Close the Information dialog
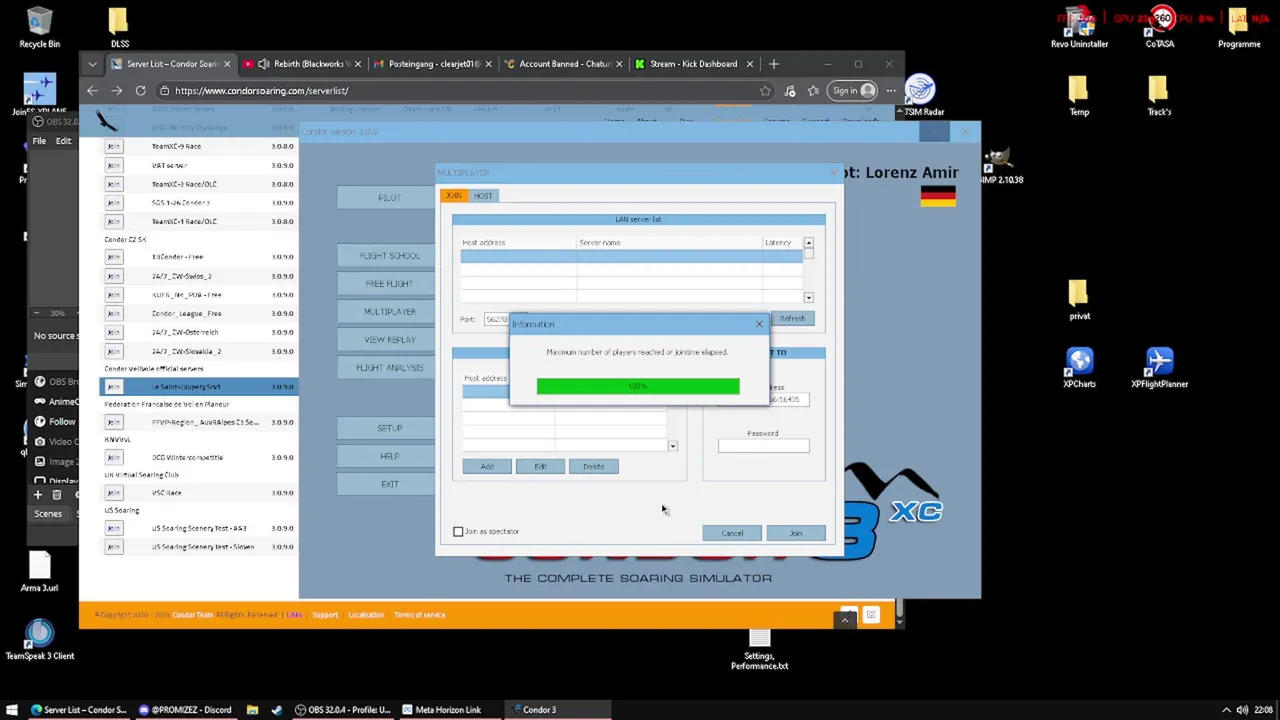Image resolution: width=1280 pixels, height=720 pixels. [x=759, y=324]
